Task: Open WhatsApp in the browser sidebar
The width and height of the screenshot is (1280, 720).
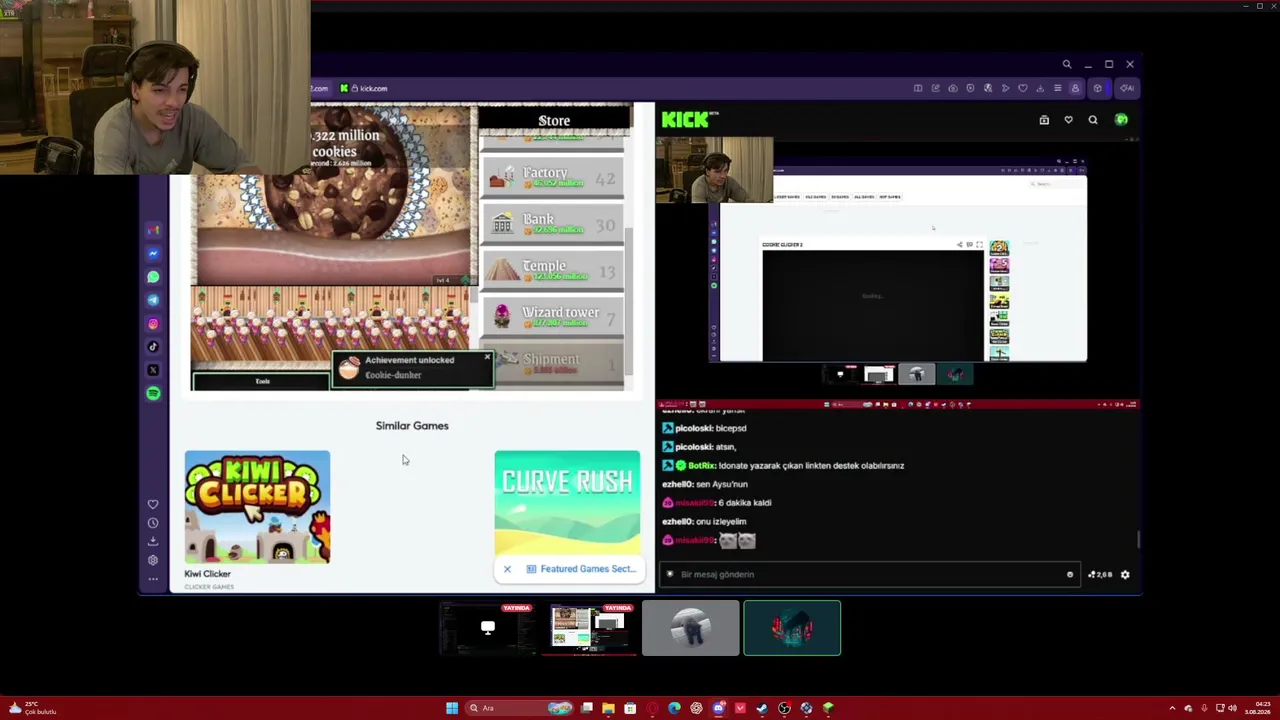Action: coord(153,277)
